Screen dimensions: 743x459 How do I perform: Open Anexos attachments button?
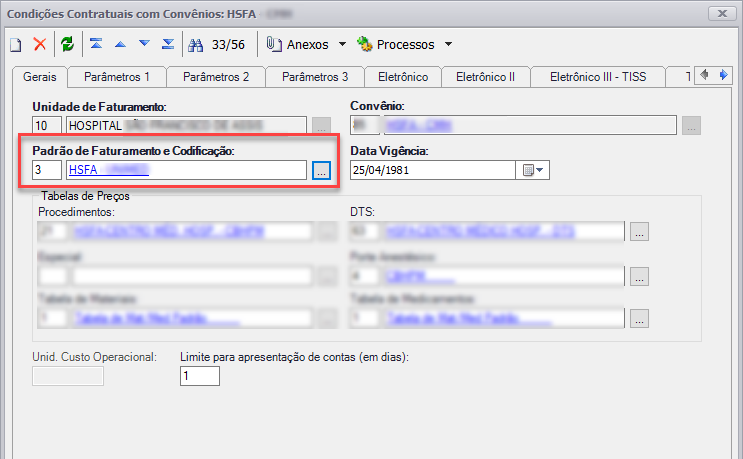point(298,45)
